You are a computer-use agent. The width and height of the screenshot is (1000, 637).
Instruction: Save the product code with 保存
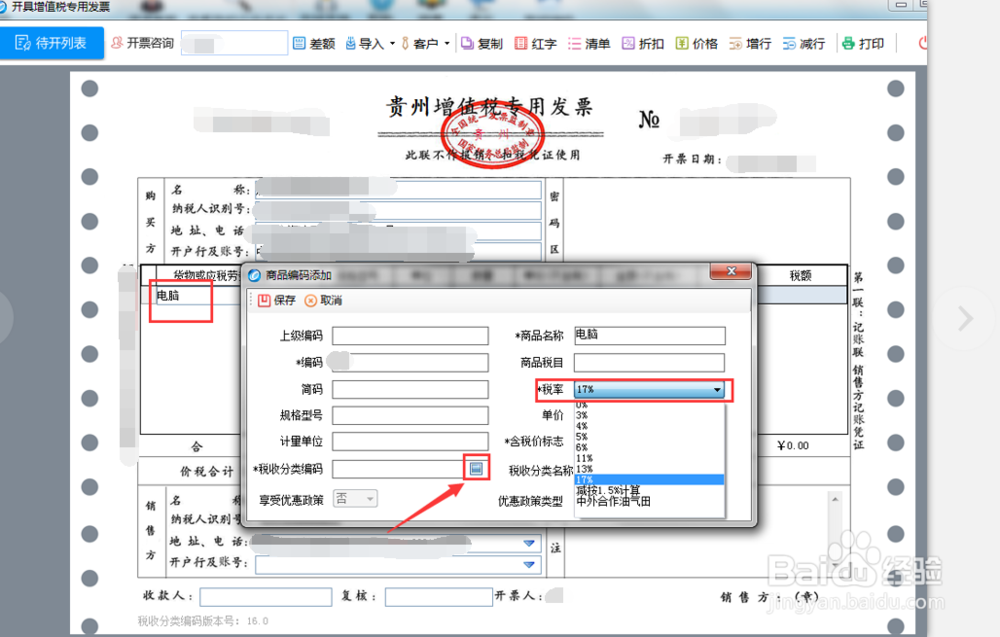tap(277, 300)
